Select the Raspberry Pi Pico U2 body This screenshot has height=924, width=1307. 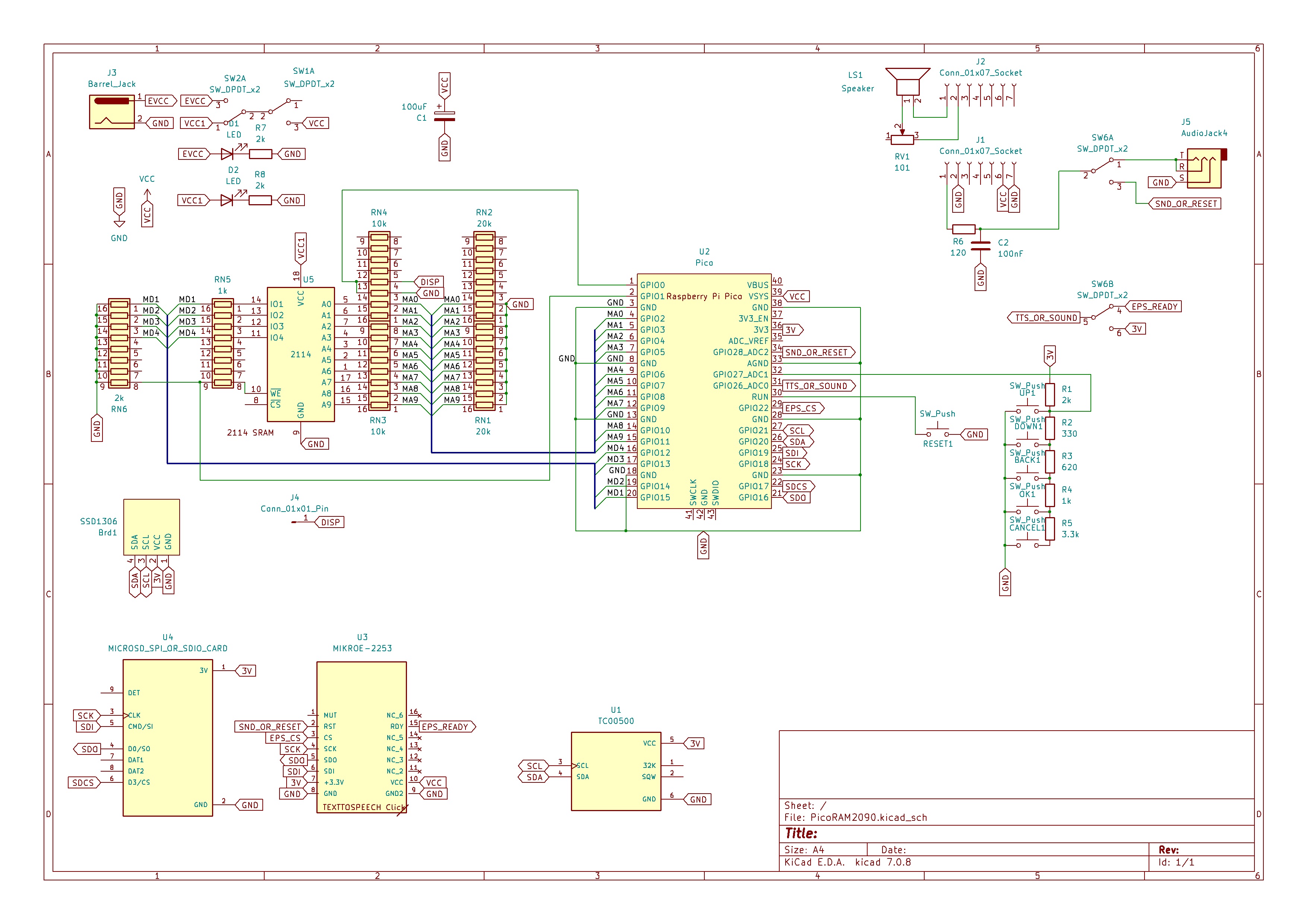[x=704, y=391]
